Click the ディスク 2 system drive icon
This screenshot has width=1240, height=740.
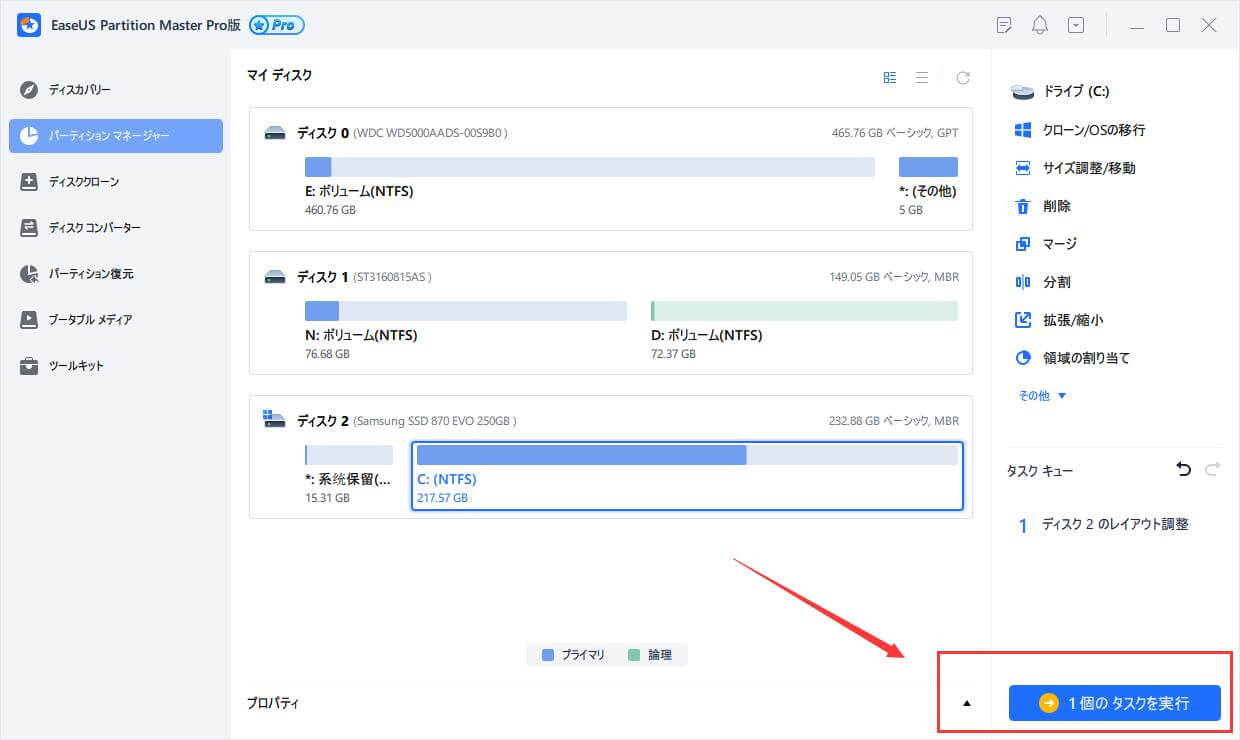click(274, 420)
